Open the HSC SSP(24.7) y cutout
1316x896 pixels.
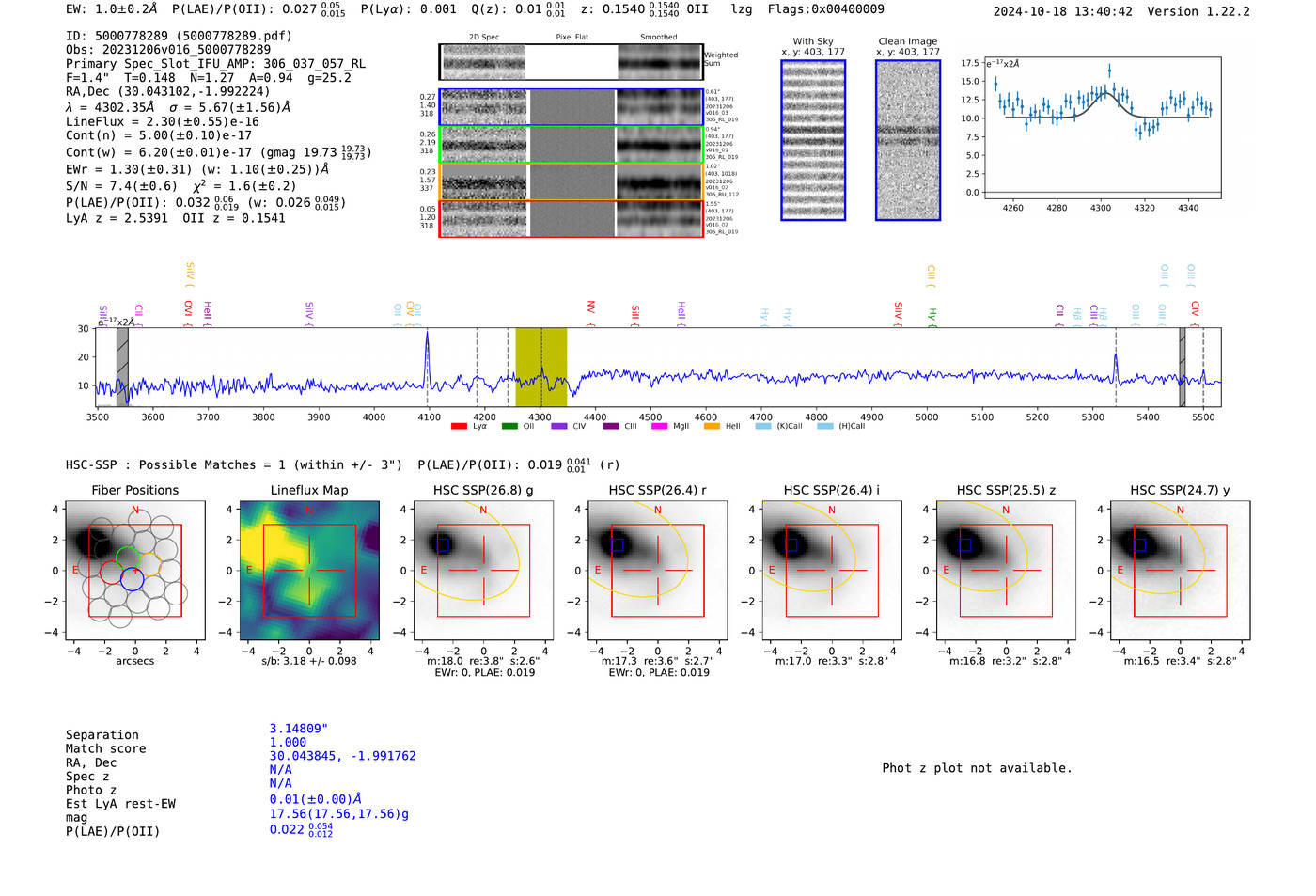[1181, 571]
